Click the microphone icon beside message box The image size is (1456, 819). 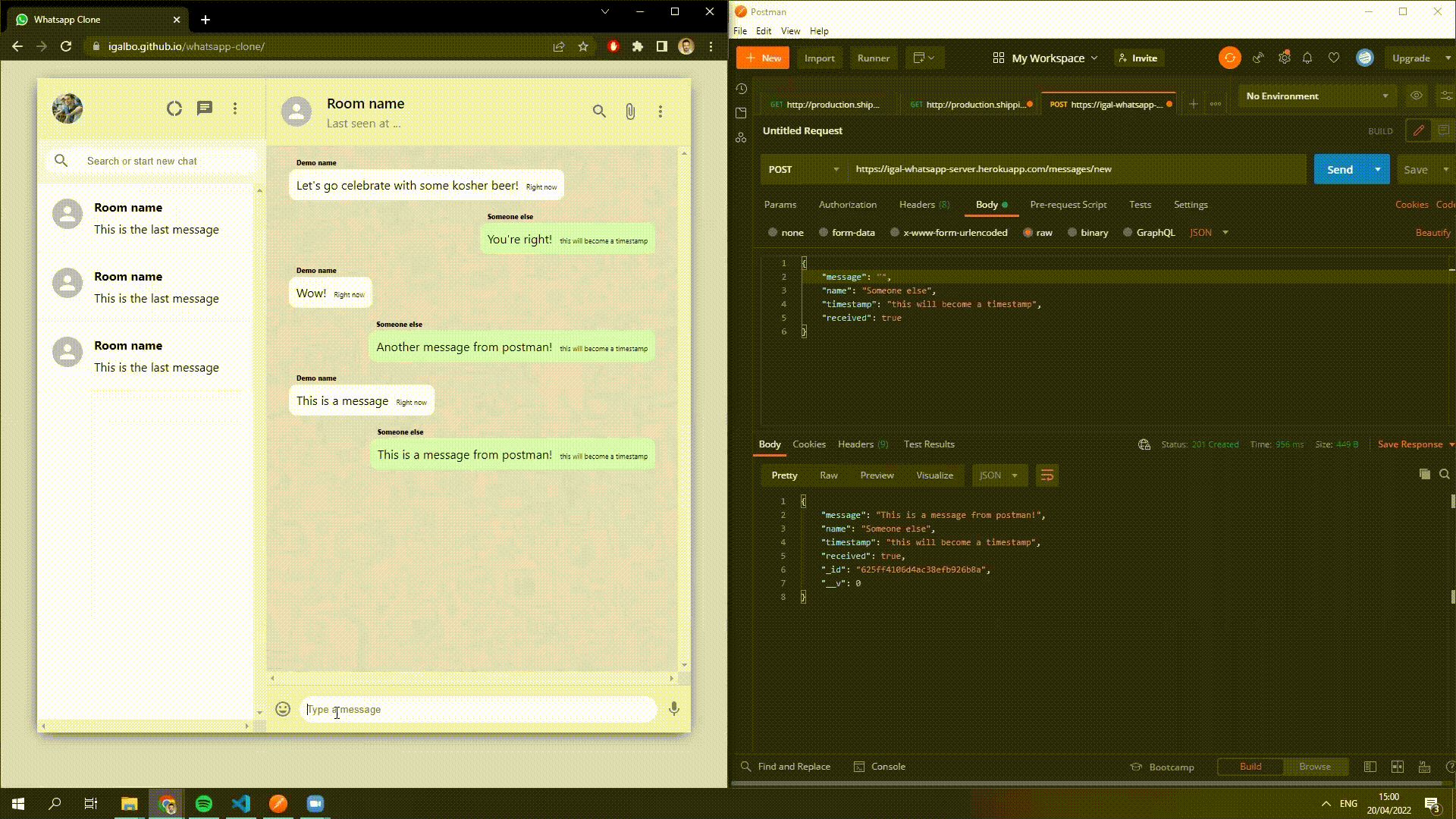coord(673,709)
